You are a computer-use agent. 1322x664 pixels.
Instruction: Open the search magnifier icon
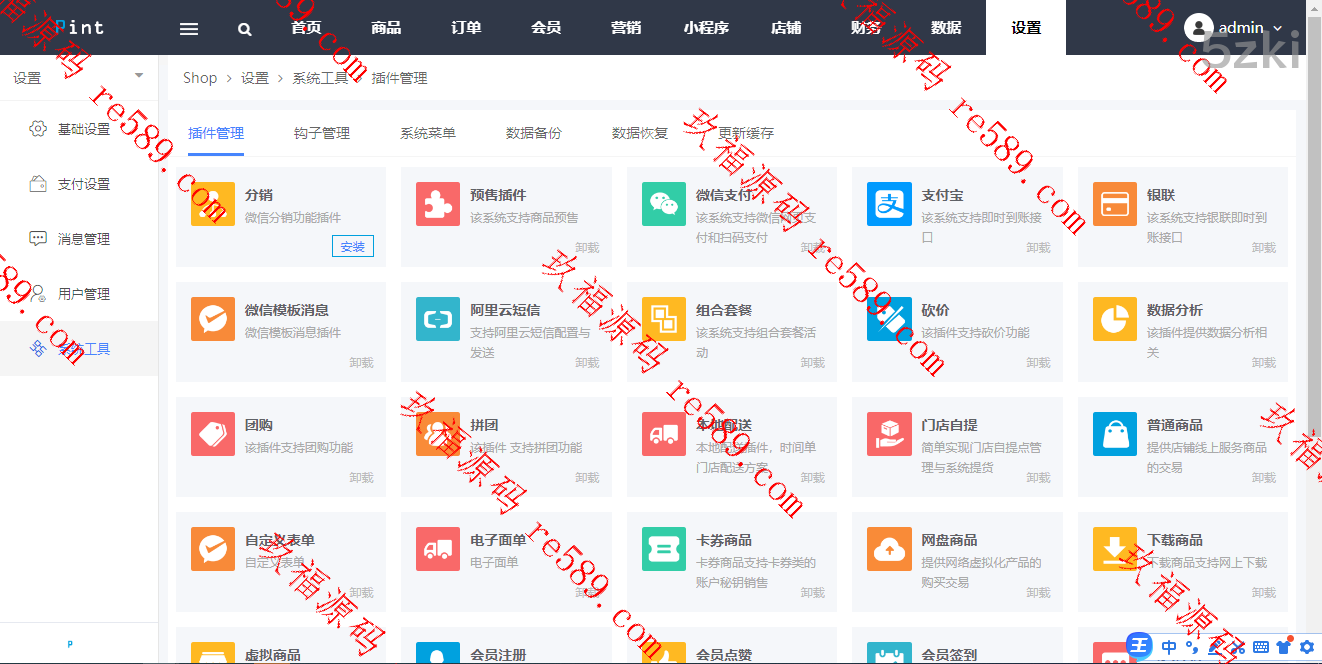[245, 29]
